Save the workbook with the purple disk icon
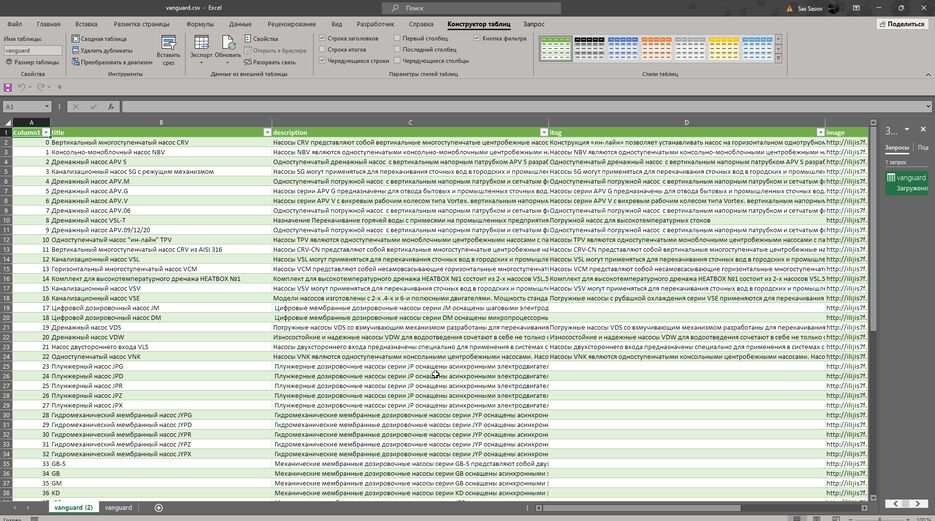The width and height of the screenshot is (935, 521). click(8, 88)
